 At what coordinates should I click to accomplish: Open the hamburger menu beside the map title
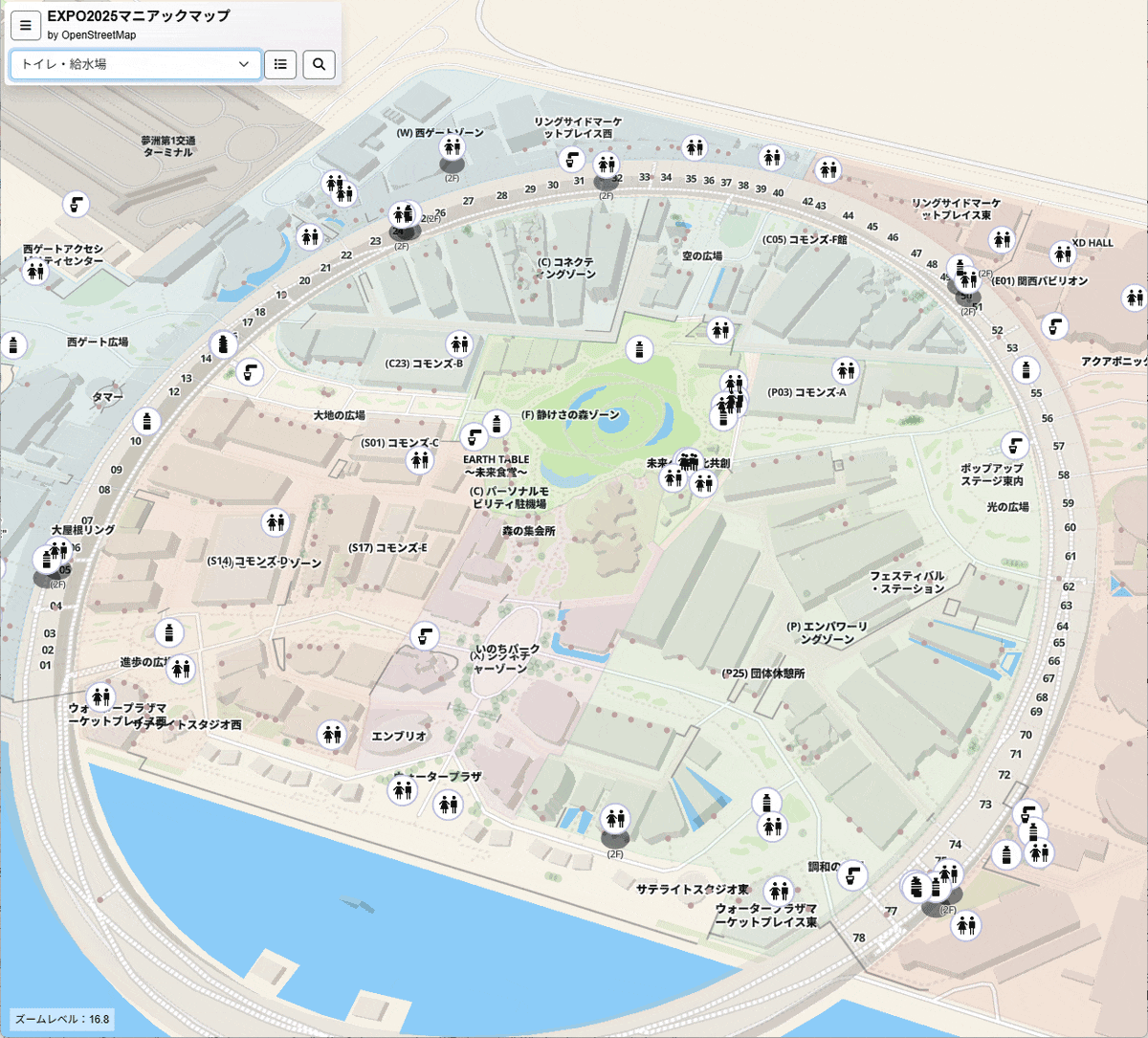click(26, 26)
